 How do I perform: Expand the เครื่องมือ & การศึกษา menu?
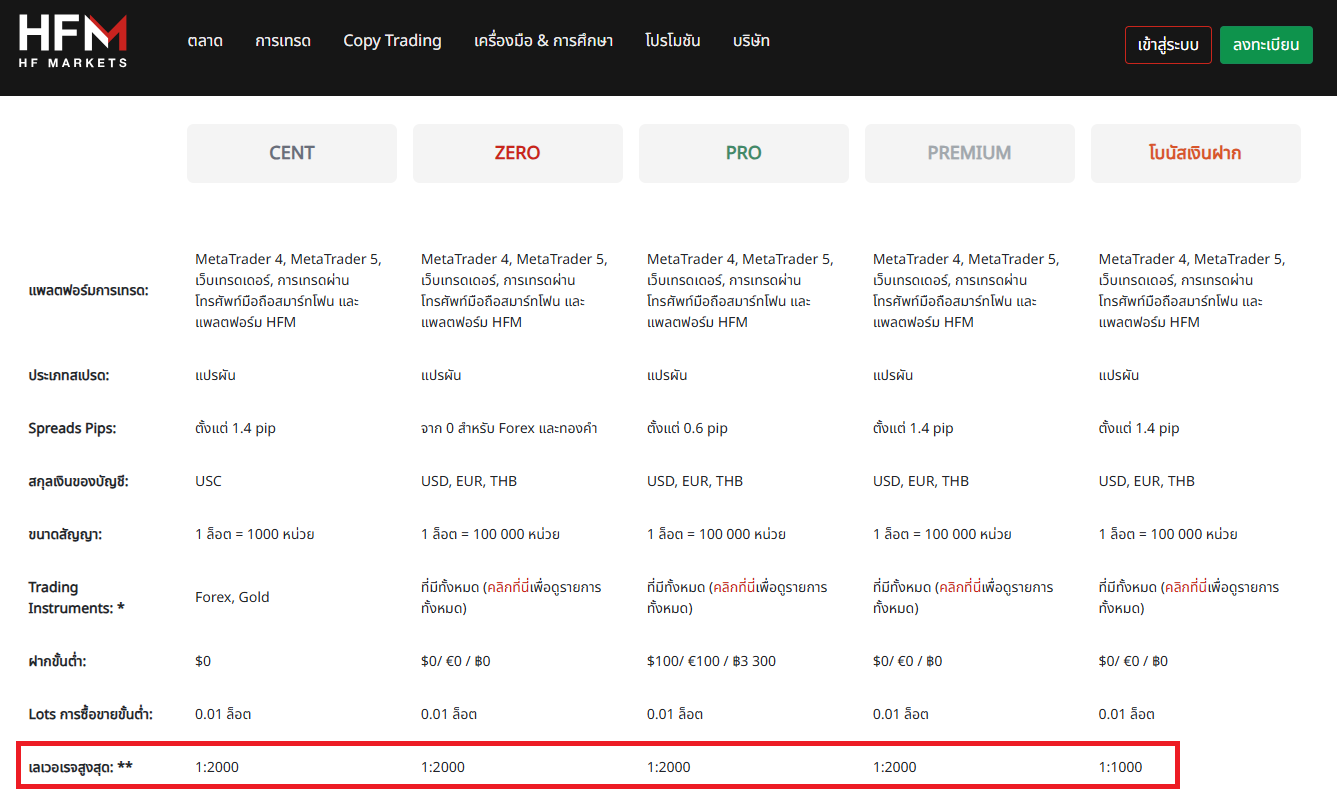pyautogui.click(x=543, y=41)
